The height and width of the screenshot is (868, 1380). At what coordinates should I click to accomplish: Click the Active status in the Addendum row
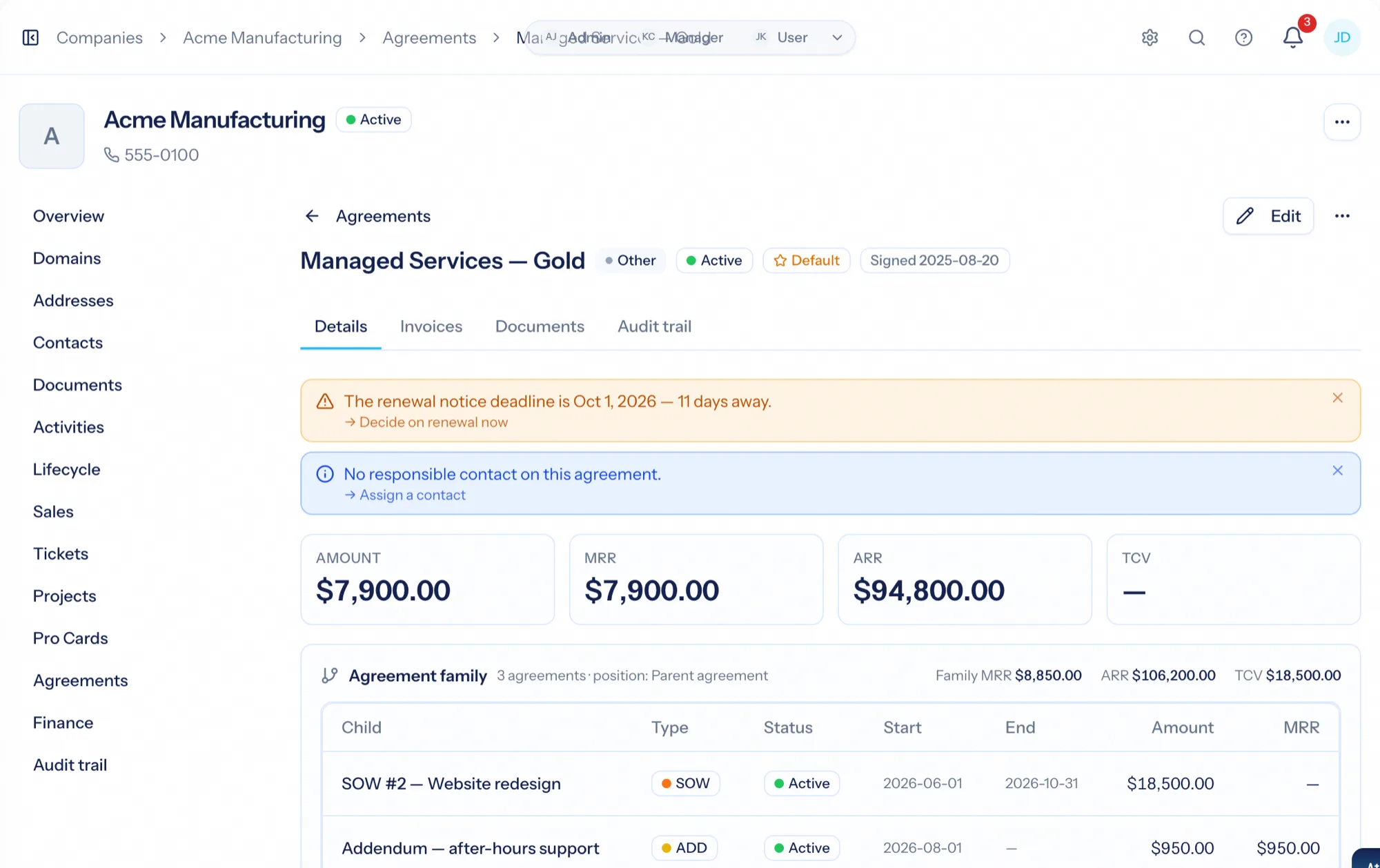802,848
